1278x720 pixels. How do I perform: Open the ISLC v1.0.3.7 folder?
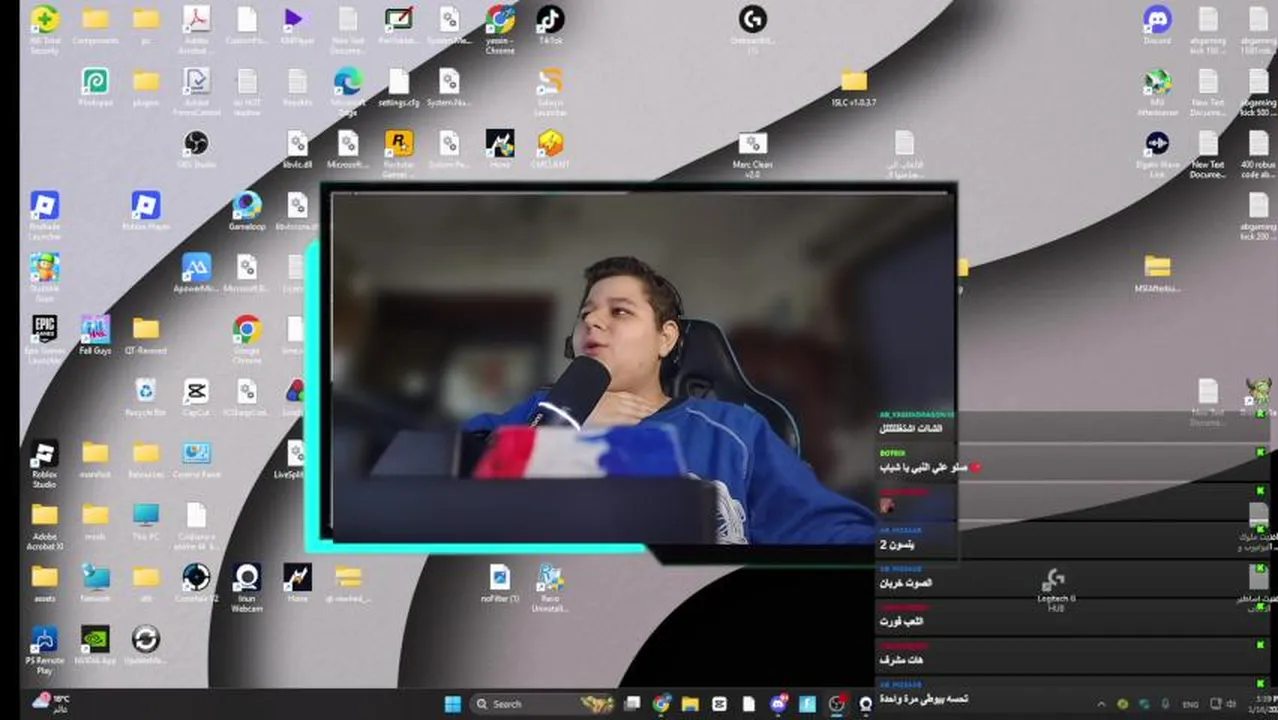point(853,88)
